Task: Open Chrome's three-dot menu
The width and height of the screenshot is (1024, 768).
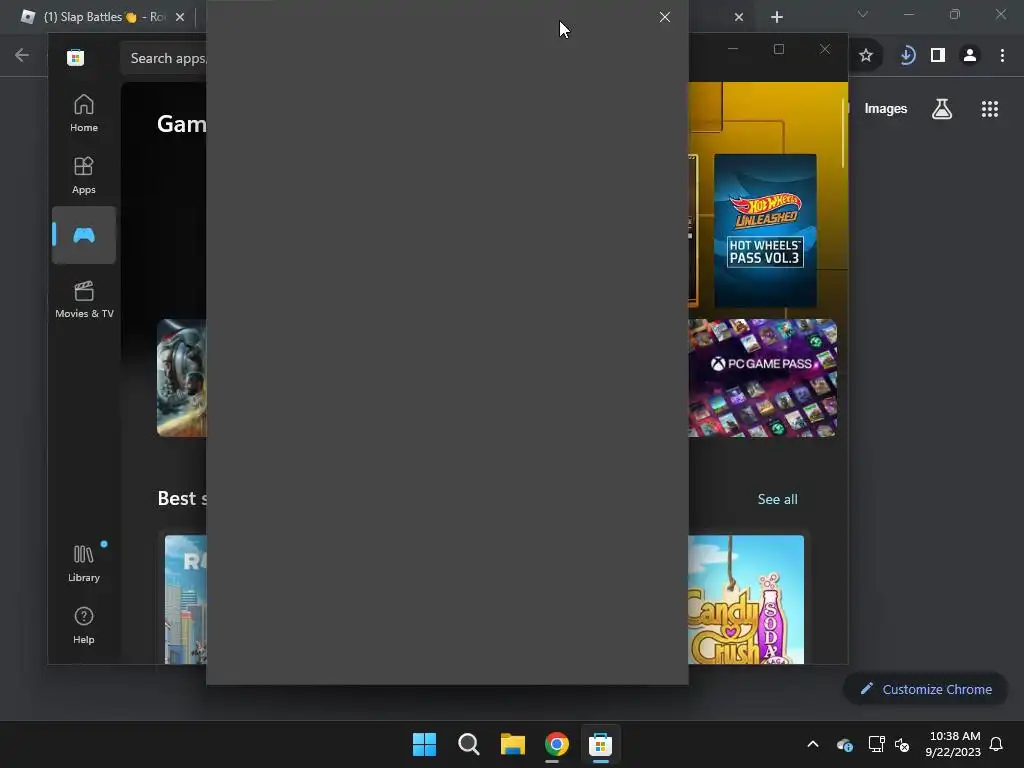Action: (x=1002, y=56)
